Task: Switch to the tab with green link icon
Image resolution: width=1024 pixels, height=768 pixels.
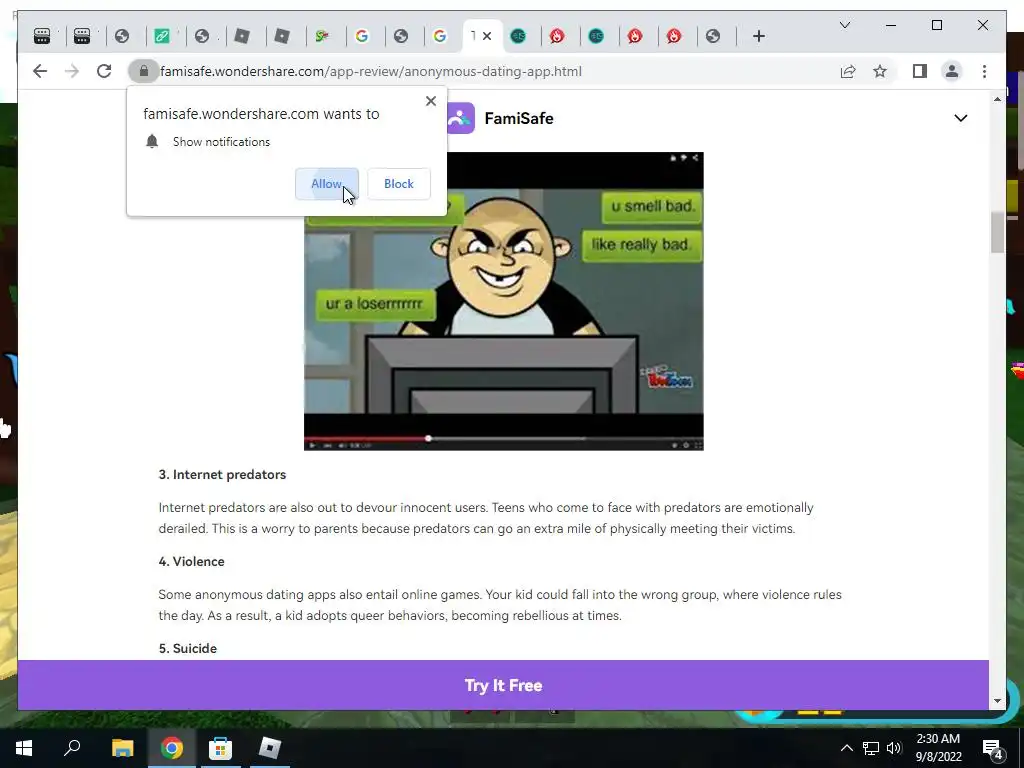Action: pos(162,36)
